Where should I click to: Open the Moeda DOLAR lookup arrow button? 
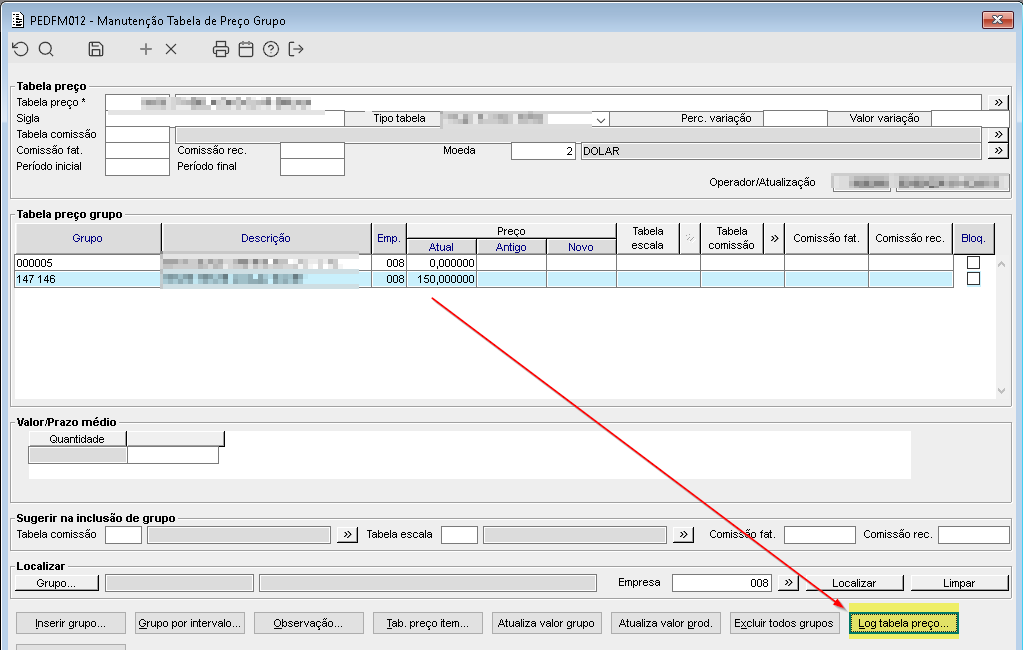(998, 151)
